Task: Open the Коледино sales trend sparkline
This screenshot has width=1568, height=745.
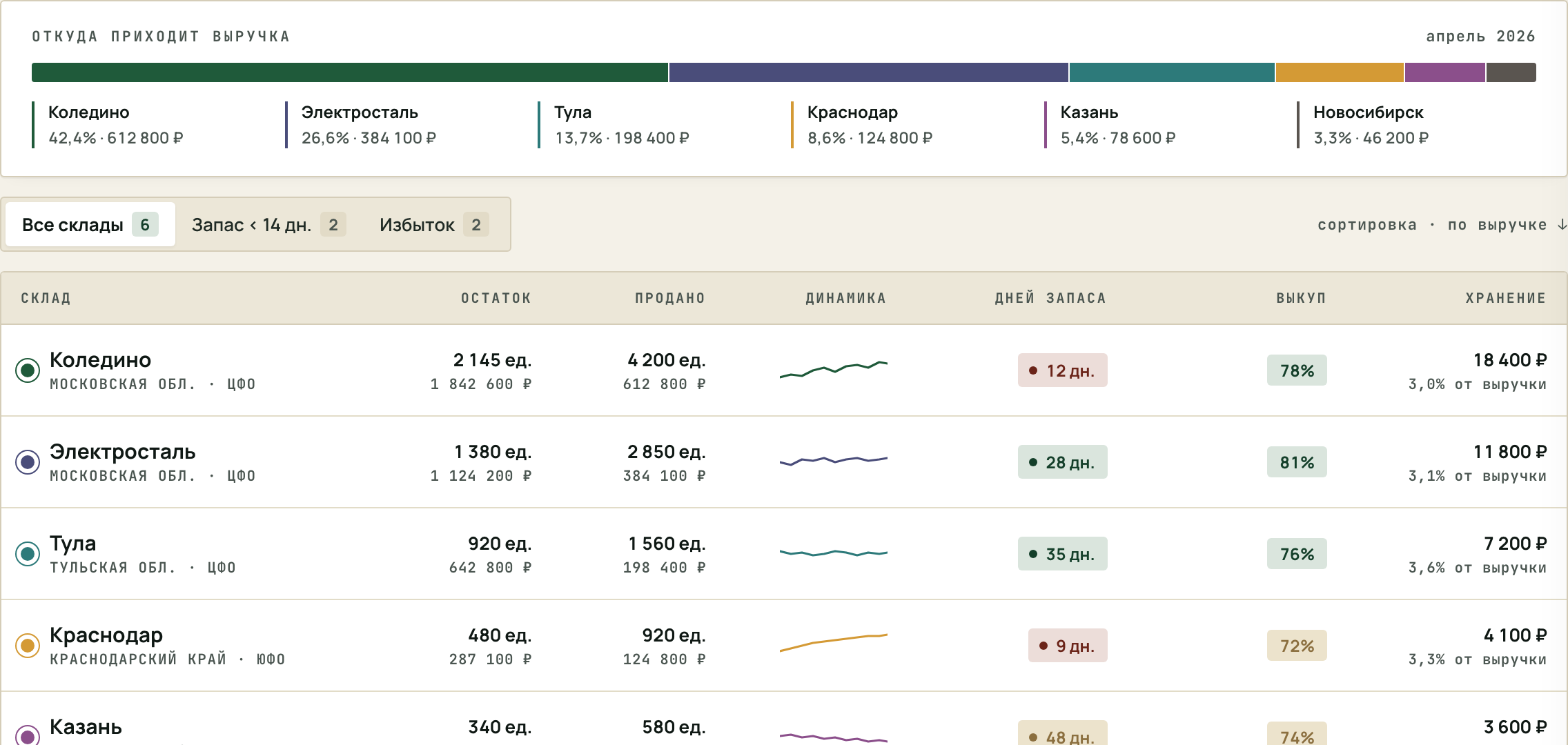Action: 834,369
